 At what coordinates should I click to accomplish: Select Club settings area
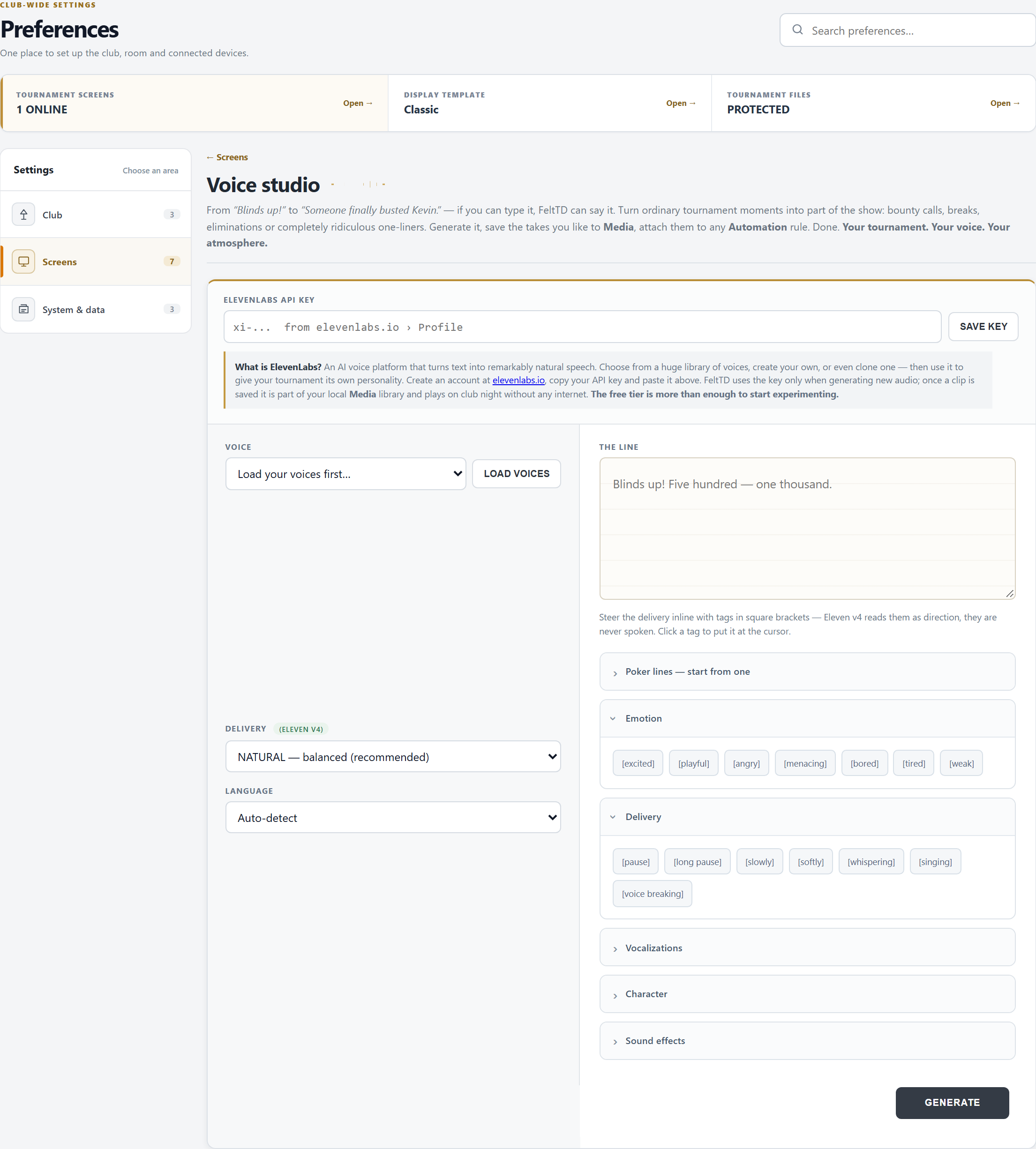tap(96, 215)
